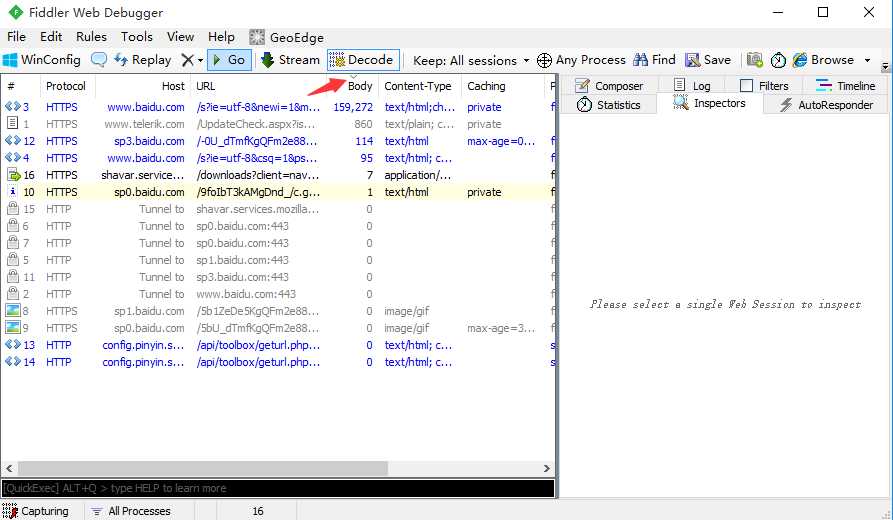Click the QuickExec command input box

click(278, 488)
